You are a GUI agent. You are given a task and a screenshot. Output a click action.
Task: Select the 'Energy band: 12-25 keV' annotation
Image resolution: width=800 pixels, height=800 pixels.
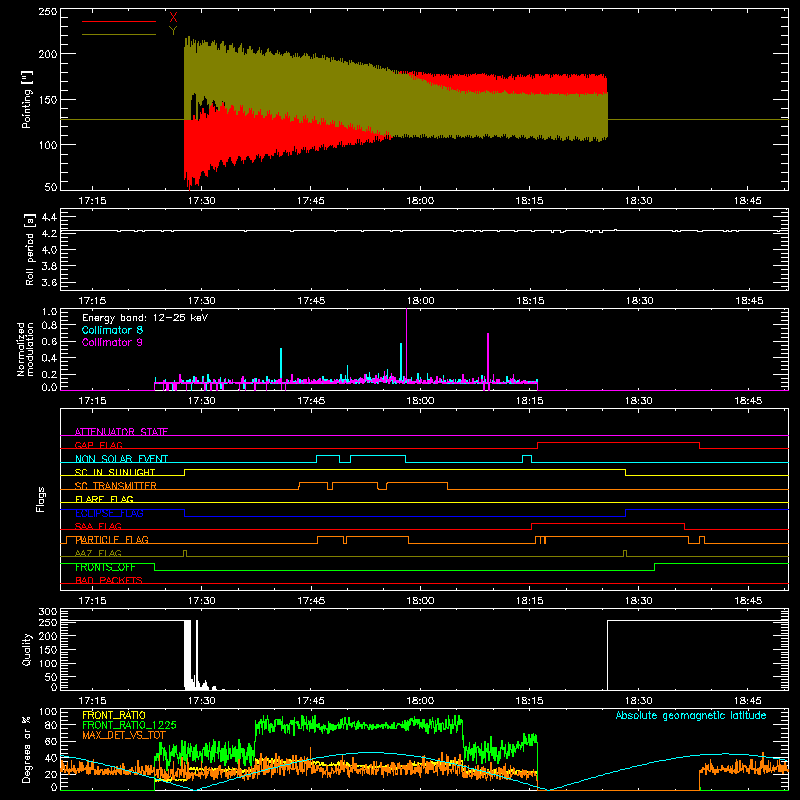[145, 318]
